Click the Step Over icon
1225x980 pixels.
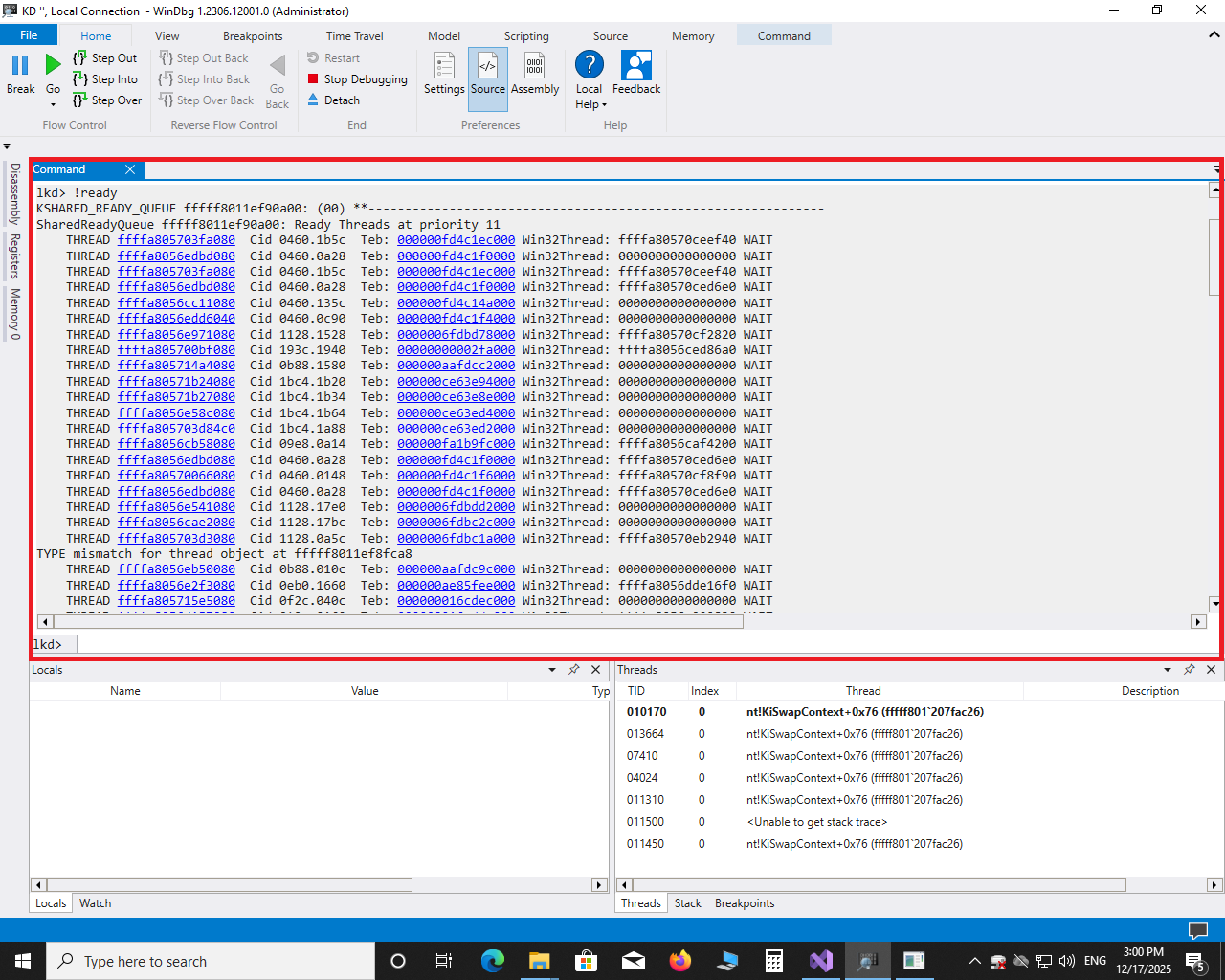[80, 100]
